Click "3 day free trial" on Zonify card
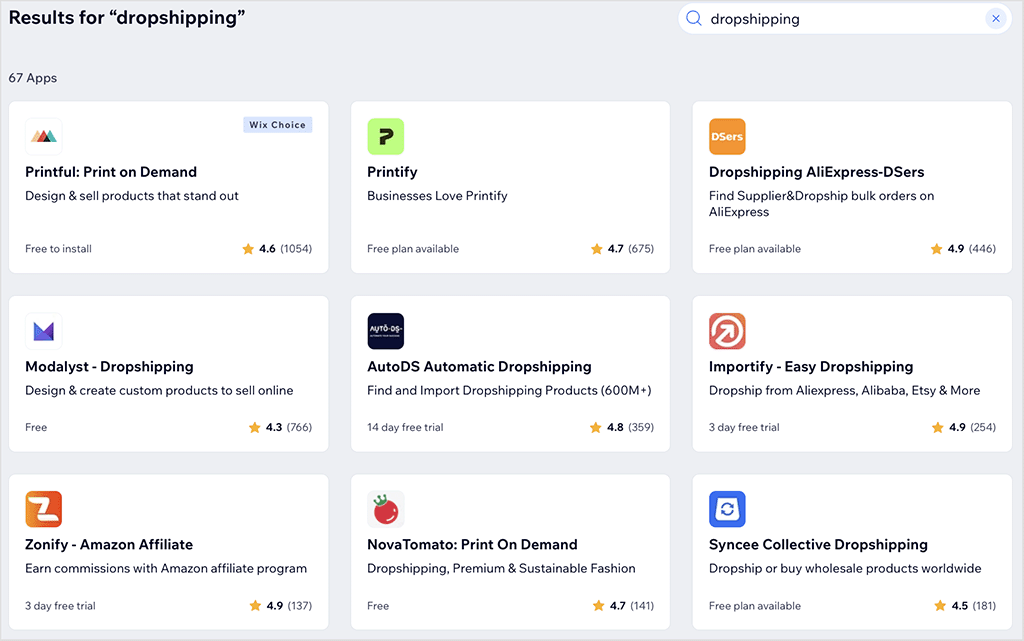This screenshot has width=1024, height=641. pyautogui.click(x=60, y=606)
